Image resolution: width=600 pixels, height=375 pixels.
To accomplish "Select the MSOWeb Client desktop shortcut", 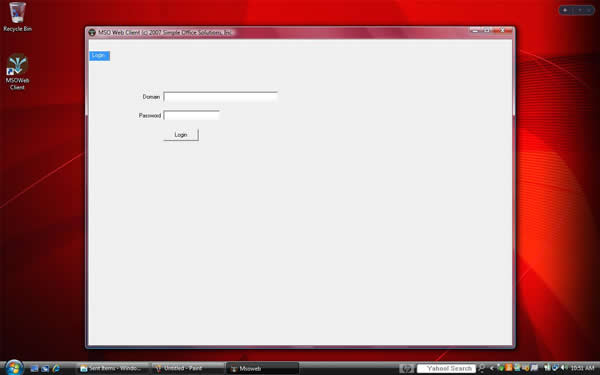I will pos(17,72).
